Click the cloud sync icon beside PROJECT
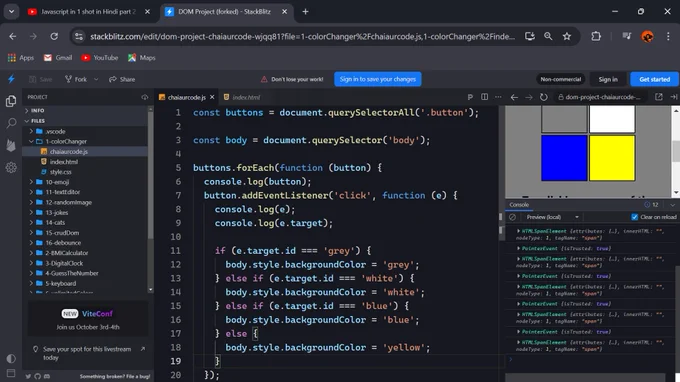The width and height of the screenshot is (680, 382). tap(145, 97)
